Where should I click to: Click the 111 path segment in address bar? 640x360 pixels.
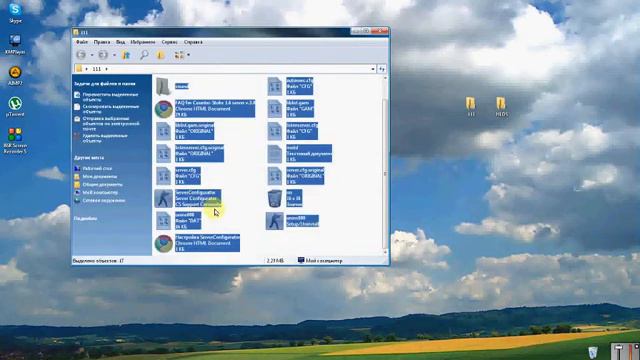point(97,69)
